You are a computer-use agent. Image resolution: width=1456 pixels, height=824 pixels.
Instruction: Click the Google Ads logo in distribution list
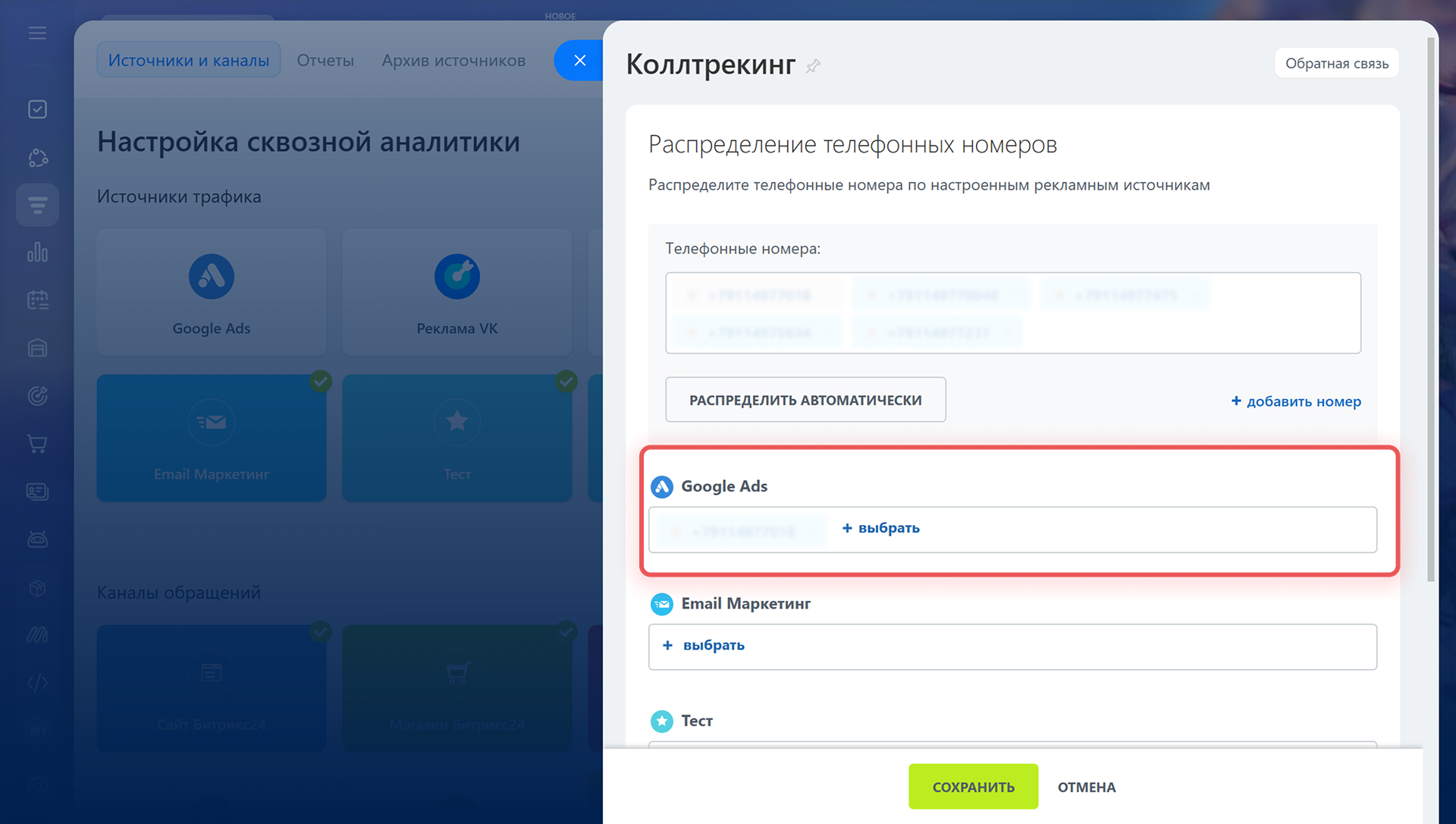(662, 486)
